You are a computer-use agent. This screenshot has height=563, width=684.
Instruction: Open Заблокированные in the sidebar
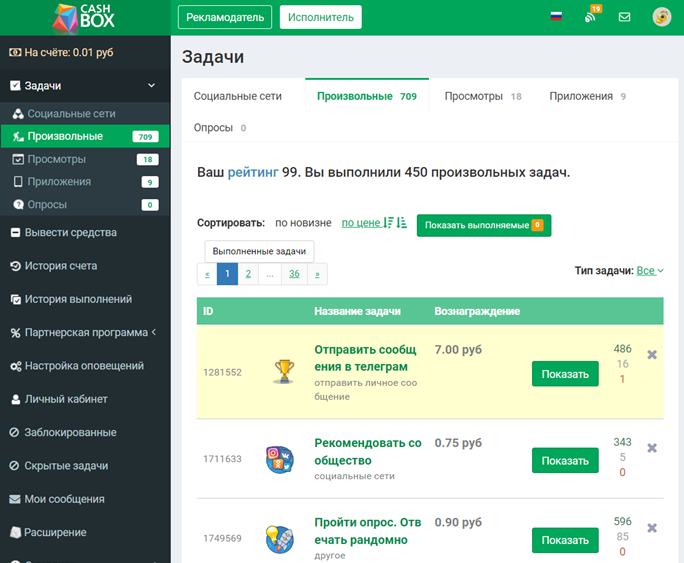85,433
